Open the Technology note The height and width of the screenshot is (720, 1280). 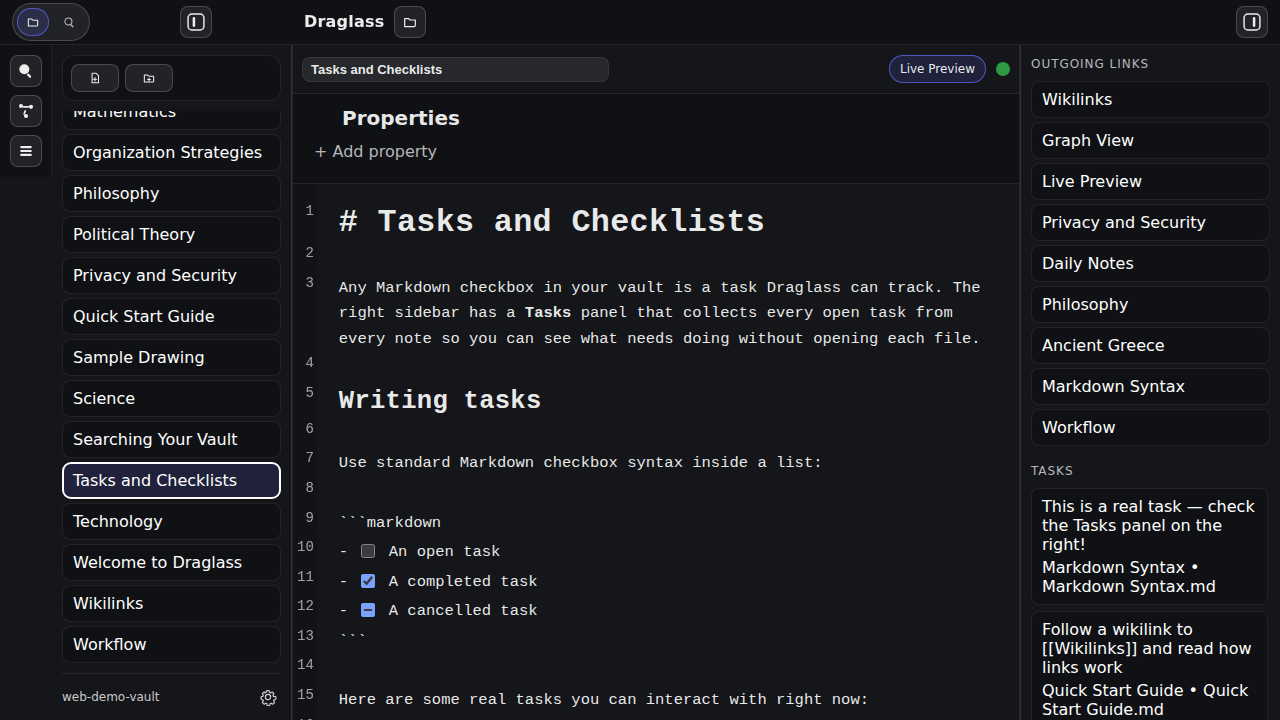coord(171,522)
